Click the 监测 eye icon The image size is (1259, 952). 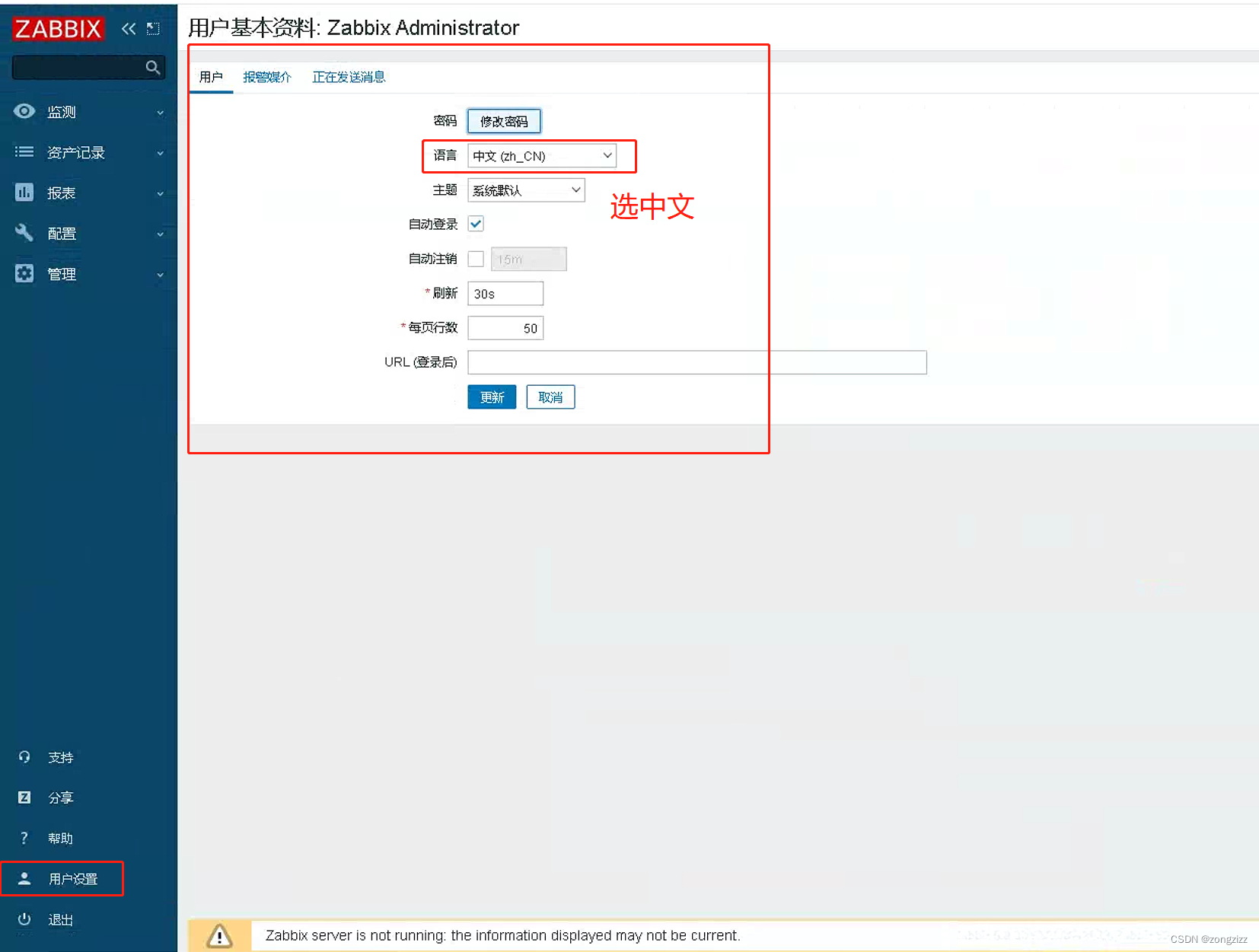click(x=24, y=112)
